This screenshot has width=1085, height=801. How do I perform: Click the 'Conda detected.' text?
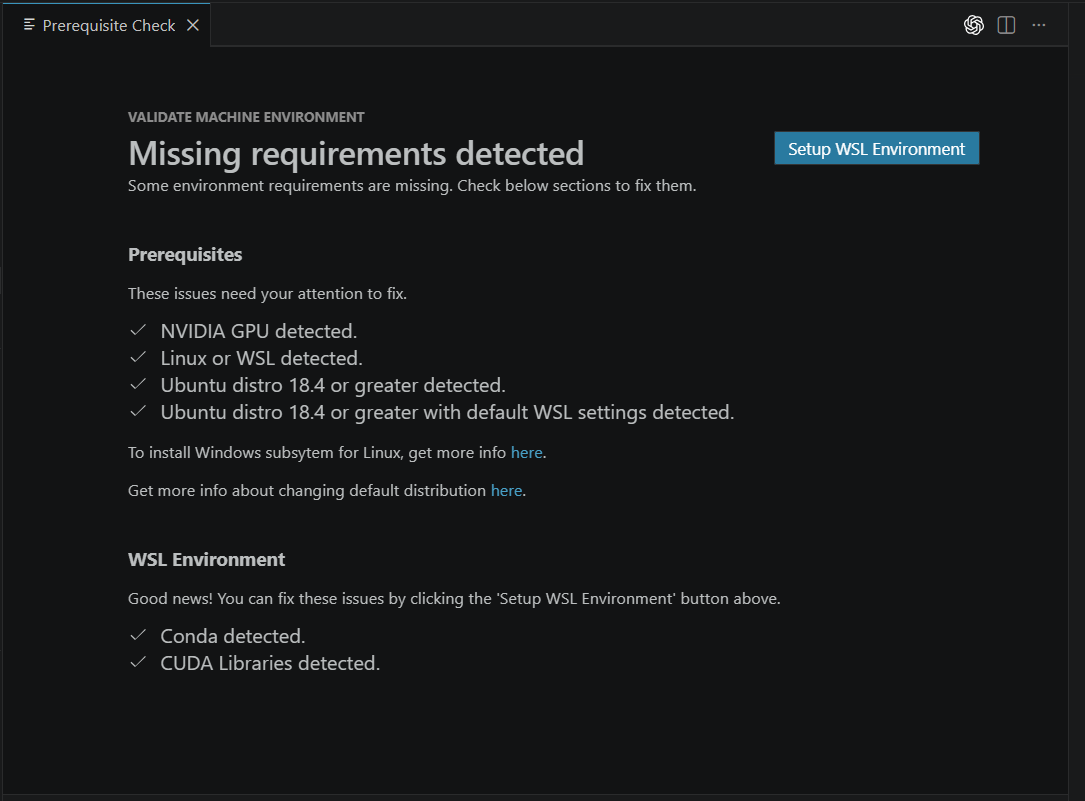(232, 636)
